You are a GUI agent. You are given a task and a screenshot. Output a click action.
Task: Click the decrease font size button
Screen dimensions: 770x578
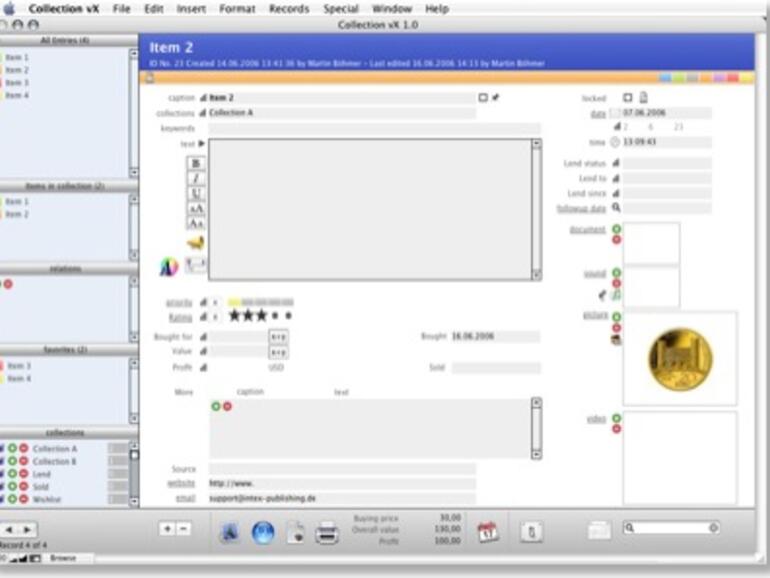(196, 223)
